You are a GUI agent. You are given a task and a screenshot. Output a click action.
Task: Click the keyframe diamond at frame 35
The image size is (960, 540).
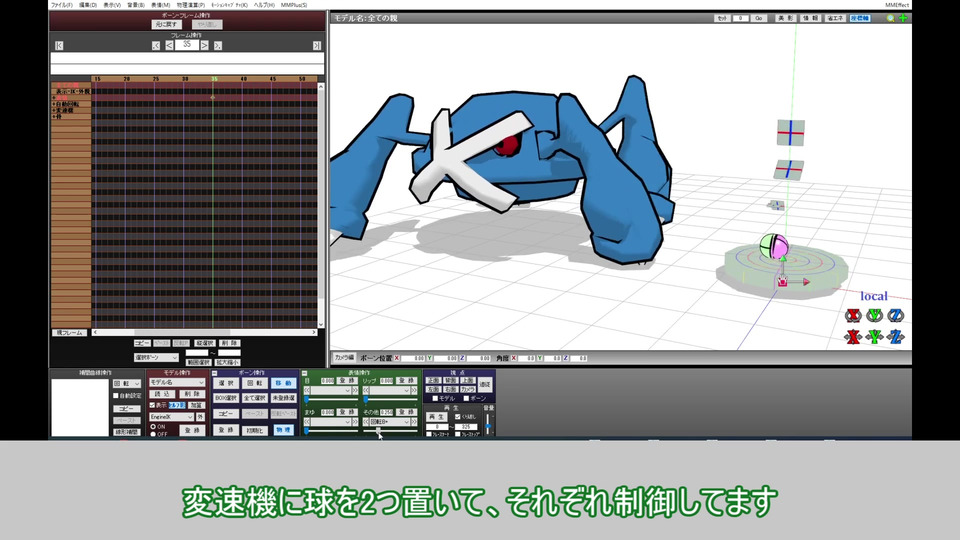tap(213, 97)
